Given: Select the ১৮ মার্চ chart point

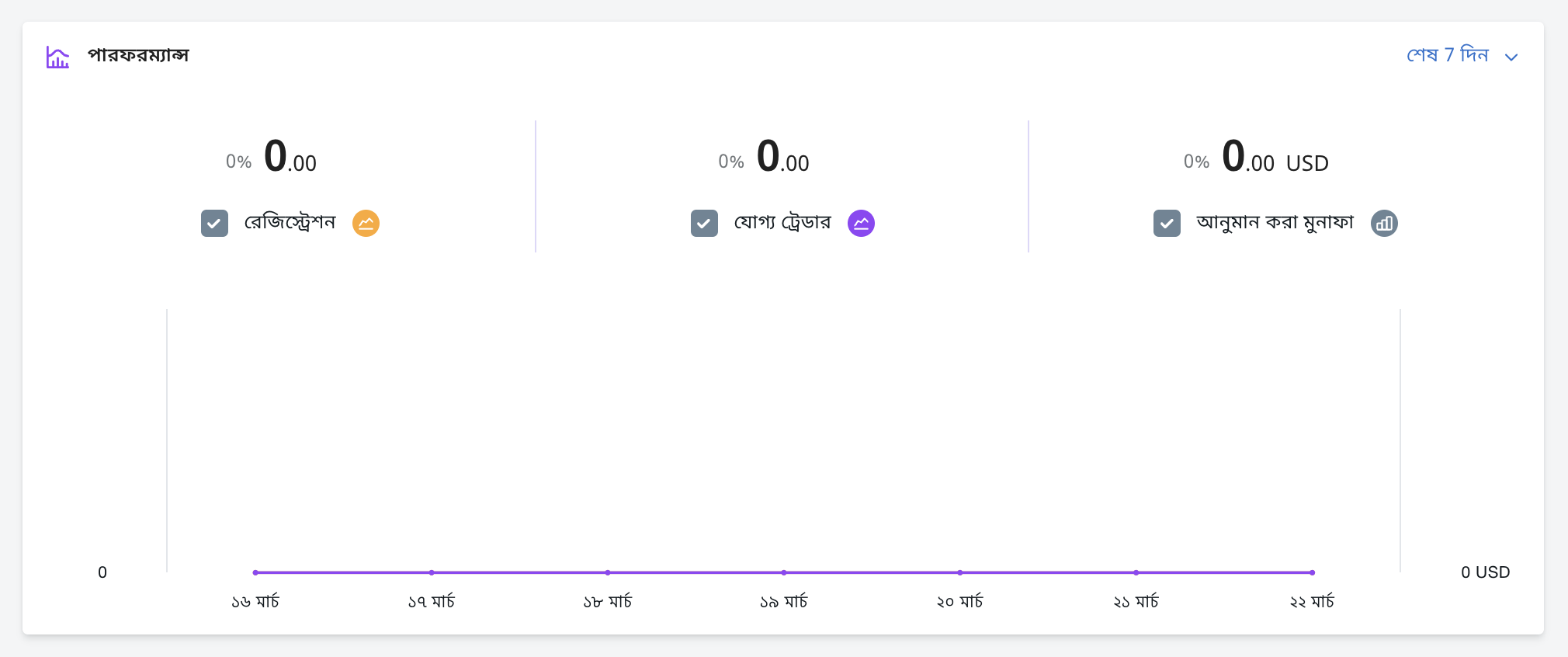Looking at the screenshot, I should [x=608, y=572].
